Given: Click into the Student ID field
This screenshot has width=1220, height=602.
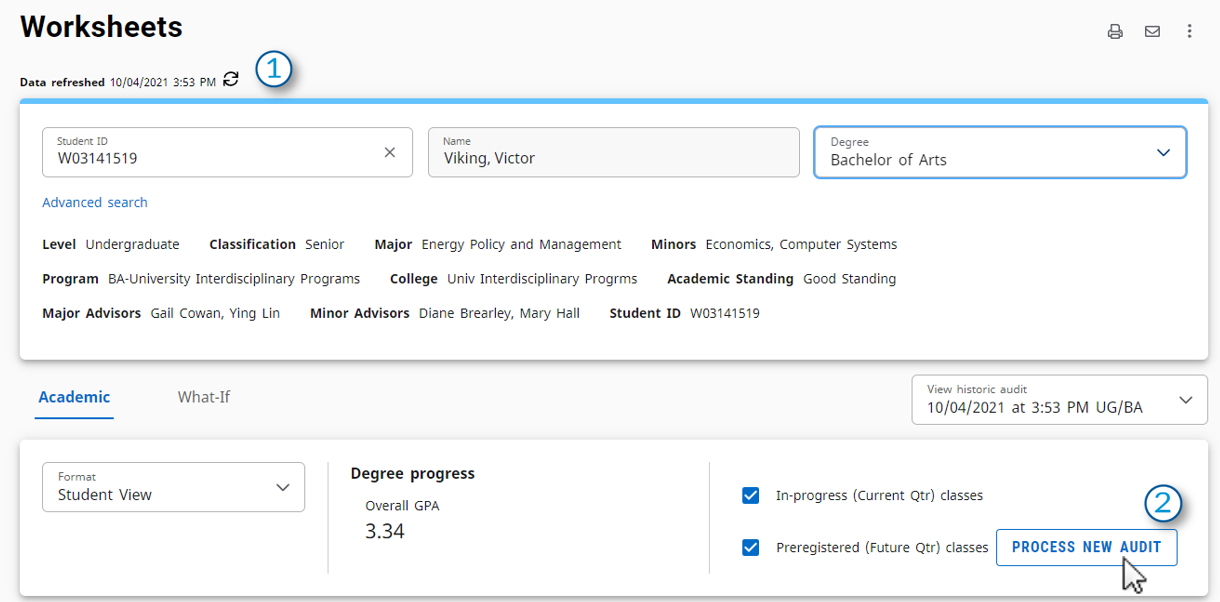Looking at the screenshot, I should (x=227, y=152).
